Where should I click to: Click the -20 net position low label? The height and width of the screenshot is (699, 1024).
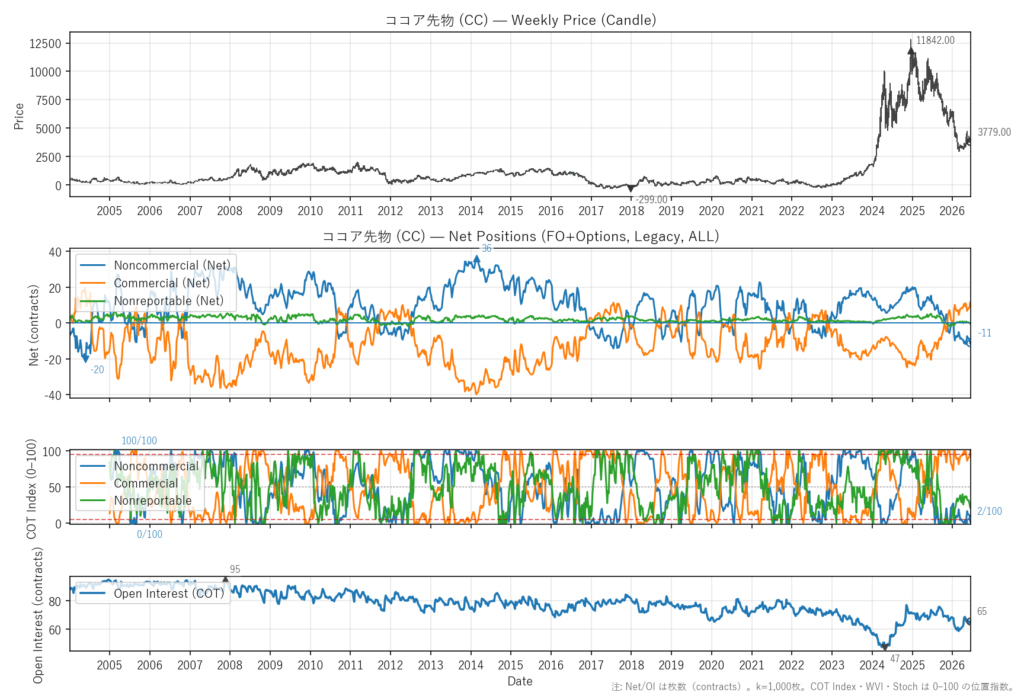tap(97, 370)
